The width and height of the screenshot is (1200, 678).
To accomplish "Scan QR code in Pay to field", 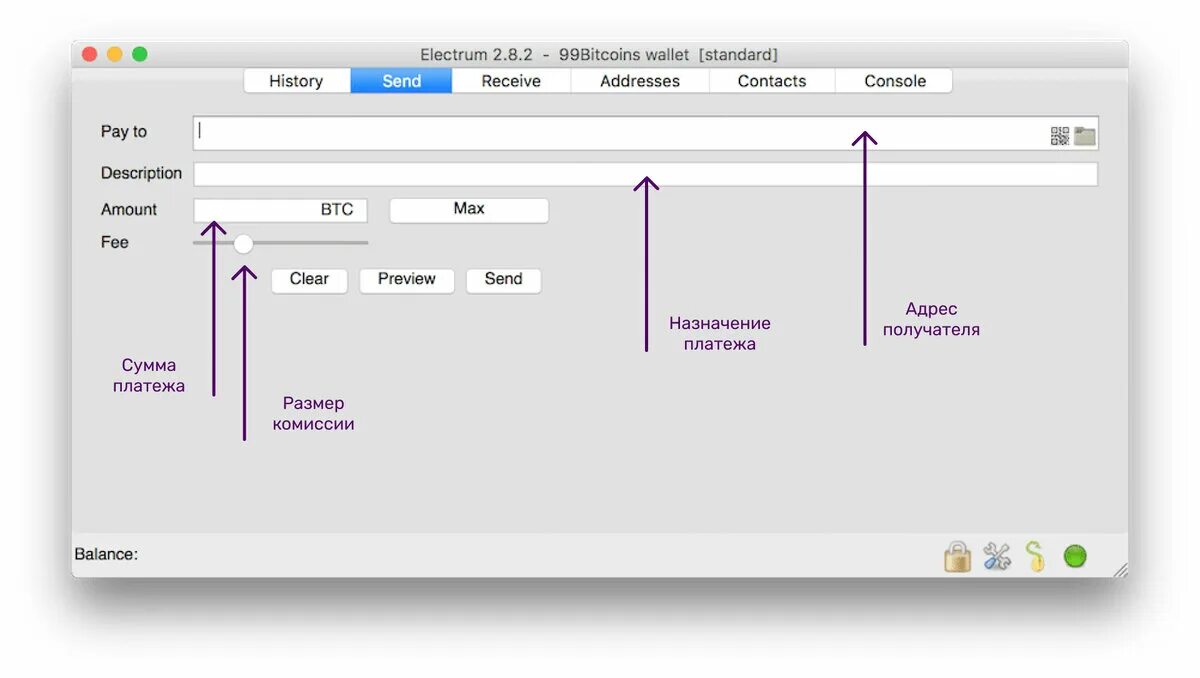I will 1060,136.
